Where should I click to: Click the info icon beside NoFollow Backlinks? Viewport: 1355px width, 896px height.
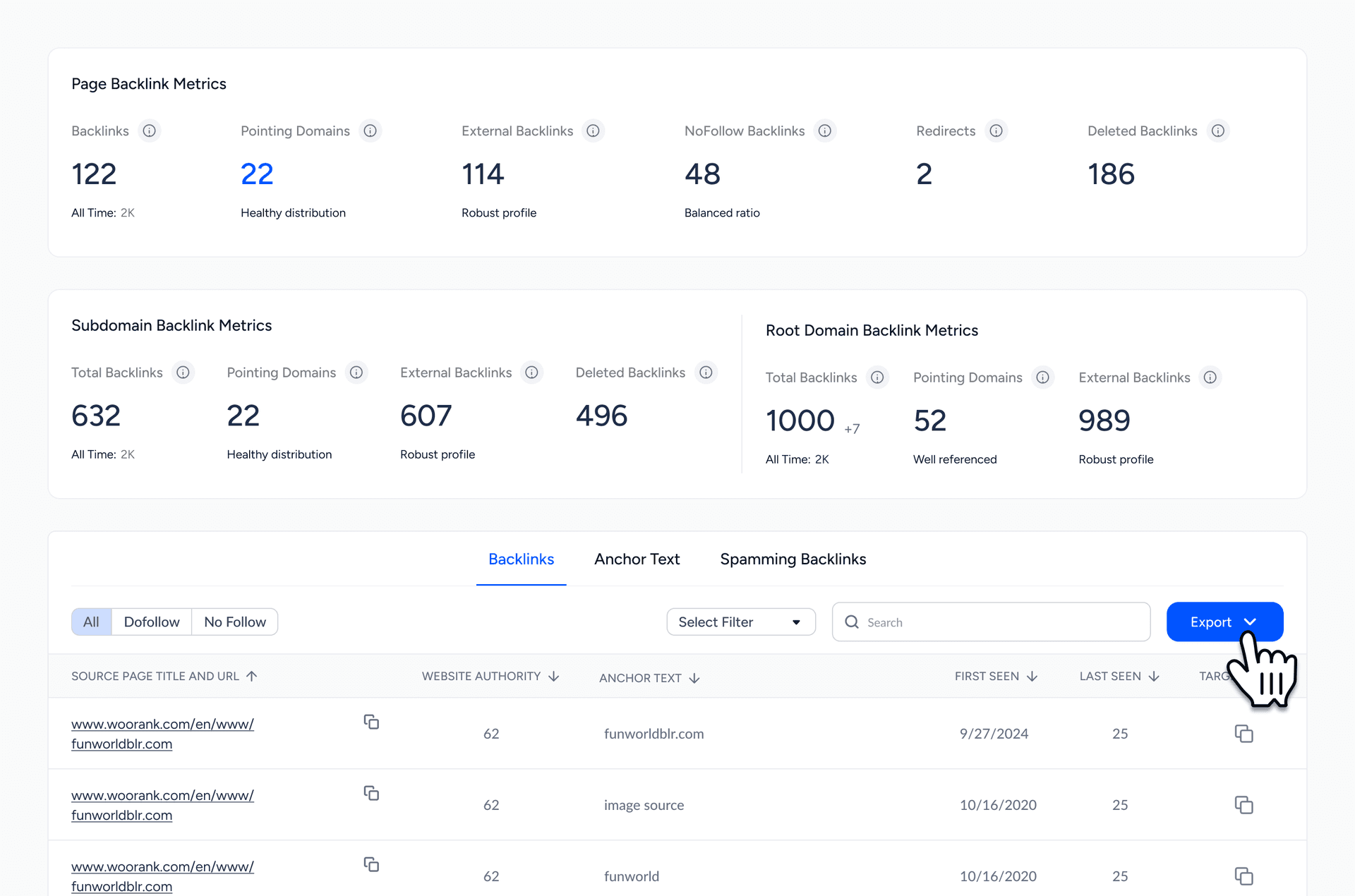825,131
